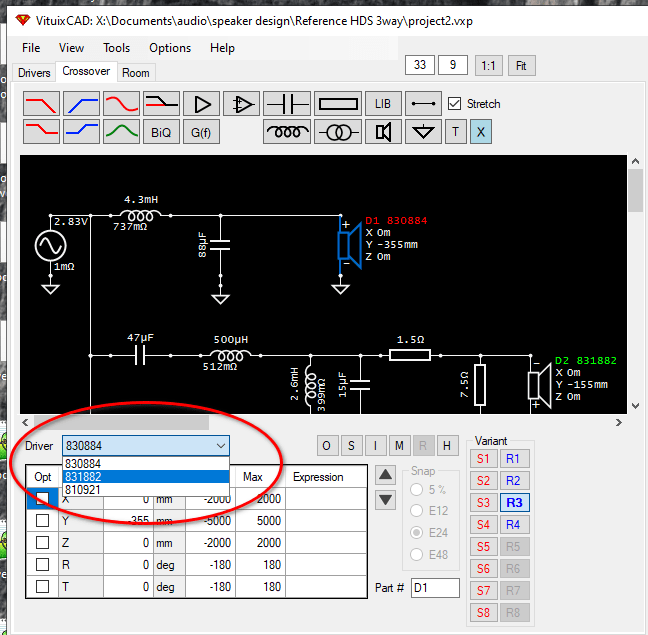Select the blue high-shelf filter icon

(x=81, y=132)
